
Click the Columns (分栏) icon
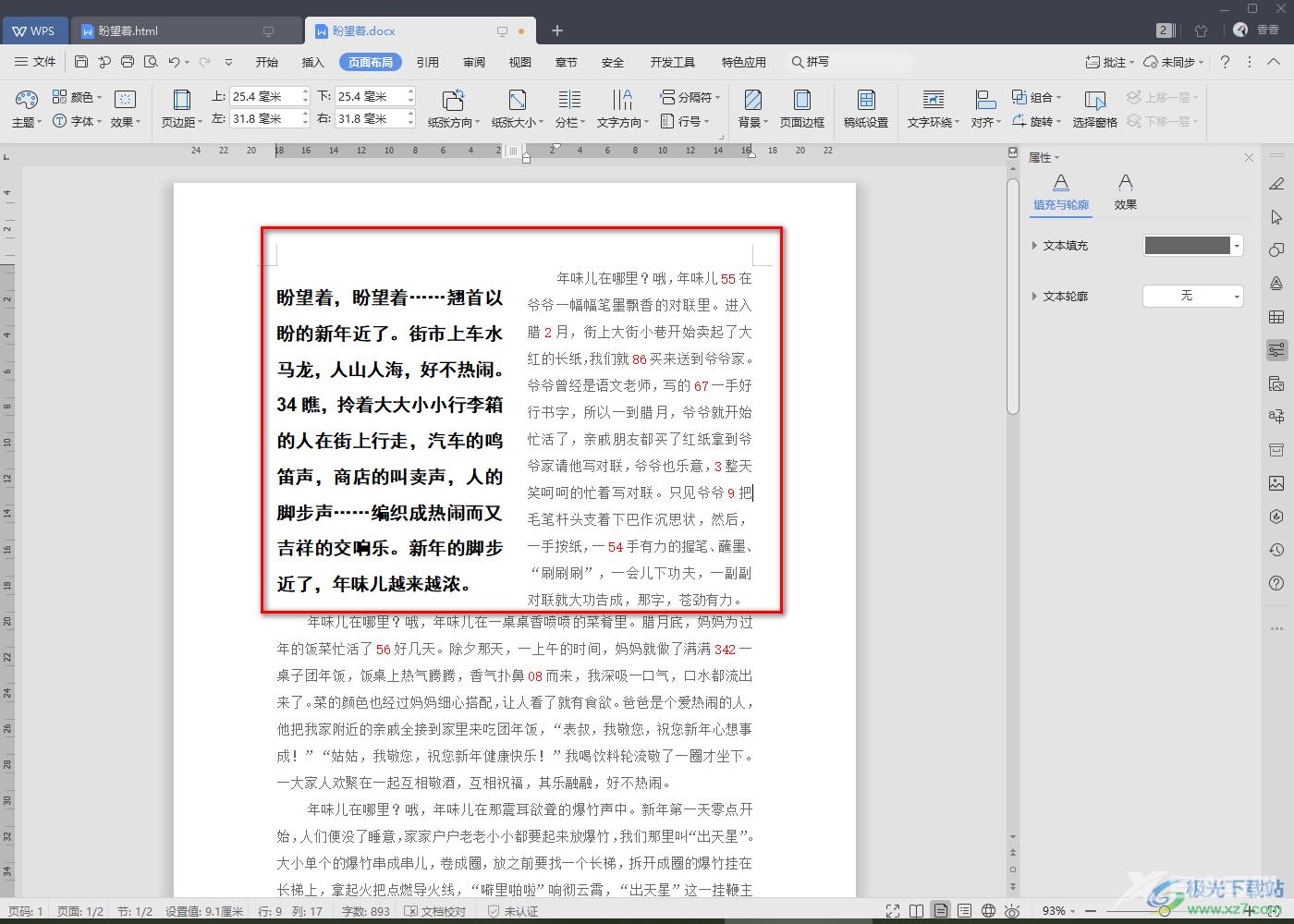point(569,100)
